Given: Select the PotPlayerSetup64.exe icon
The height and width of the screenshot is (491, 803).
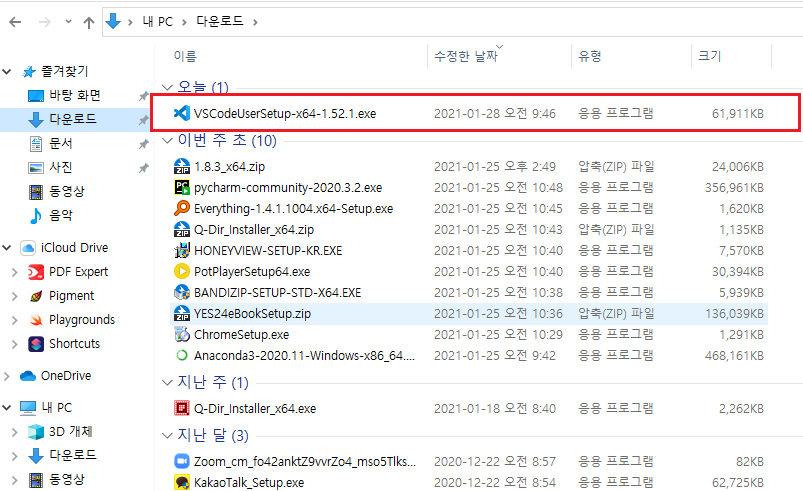Looking at the screenshot, I should pos(182,271).
